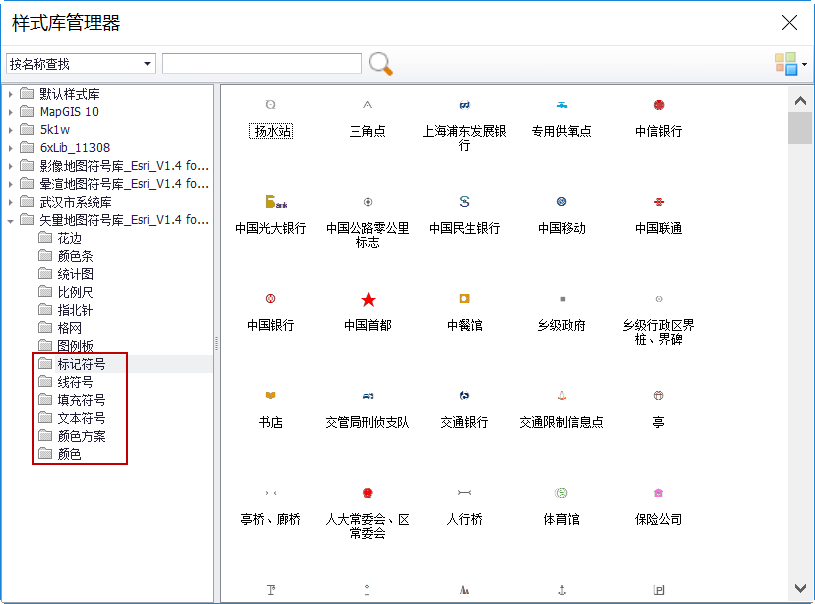Select the 亭桥、廊桥 symbol icon
This screenshot has width=815, height=604.
click(x=270, y=493)
